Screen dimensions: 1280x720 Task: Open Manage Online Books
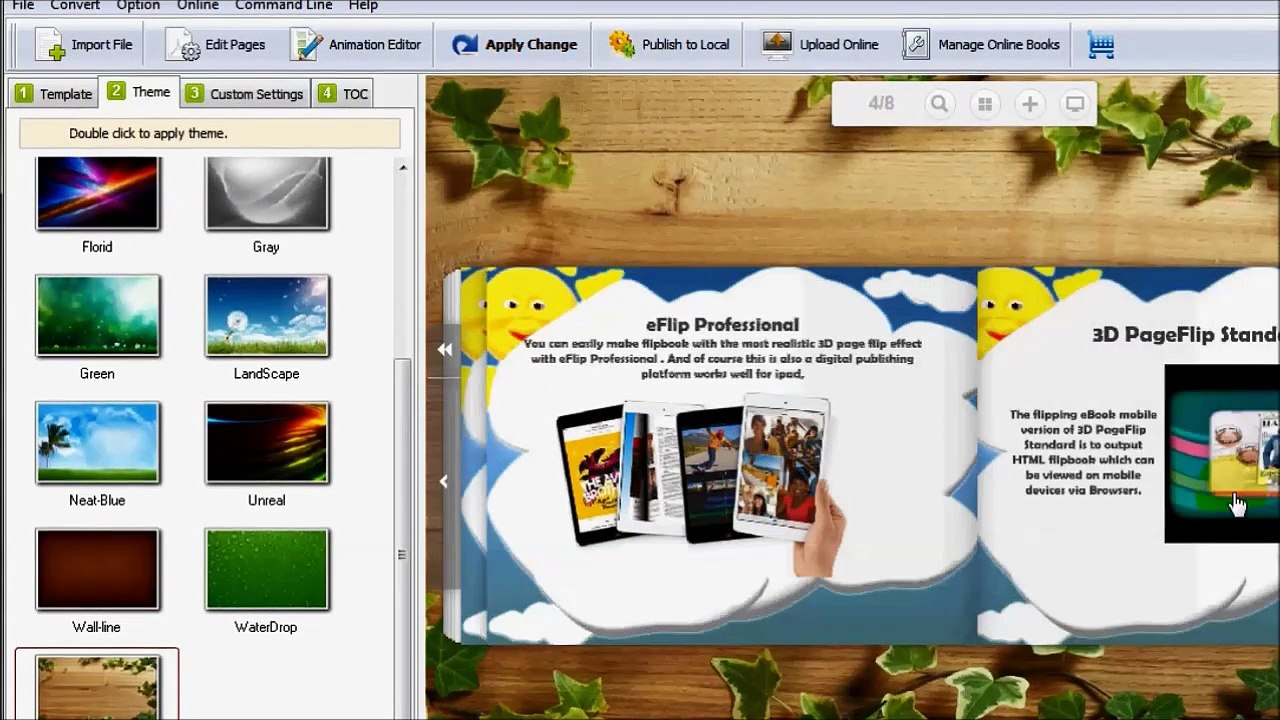coord(981,45)
